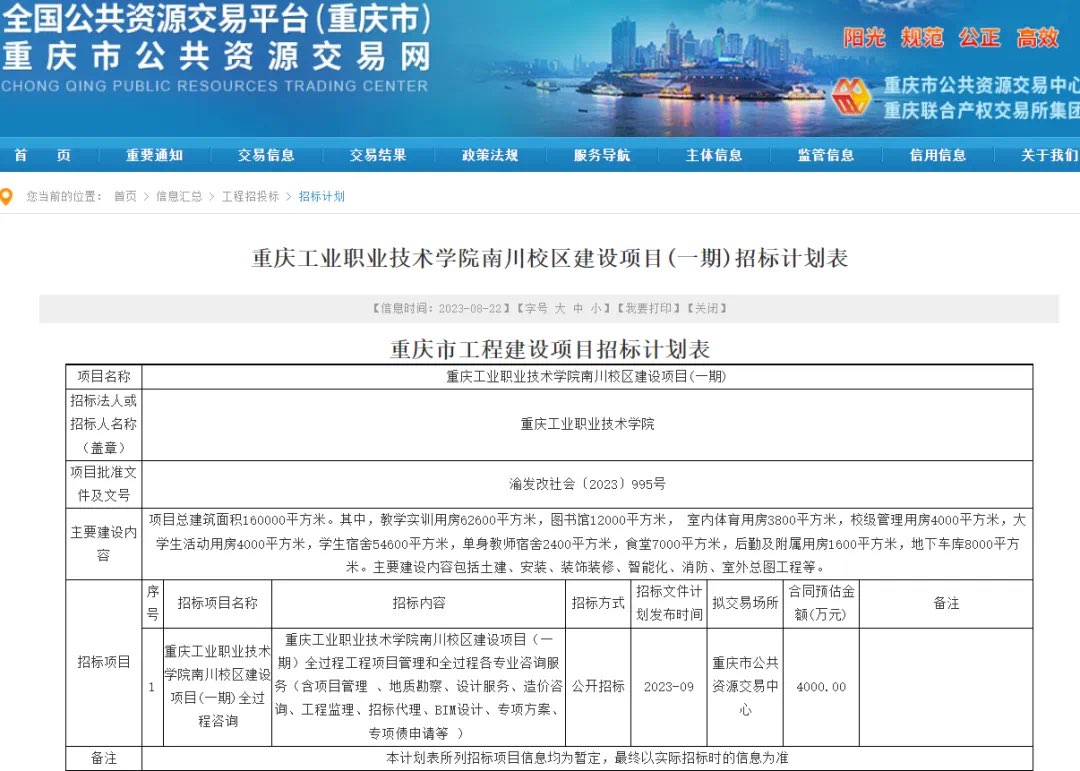The image size is (1080, 771).
Task: Click 关闭 link in the info bar
Action: [x=707, y=309]
